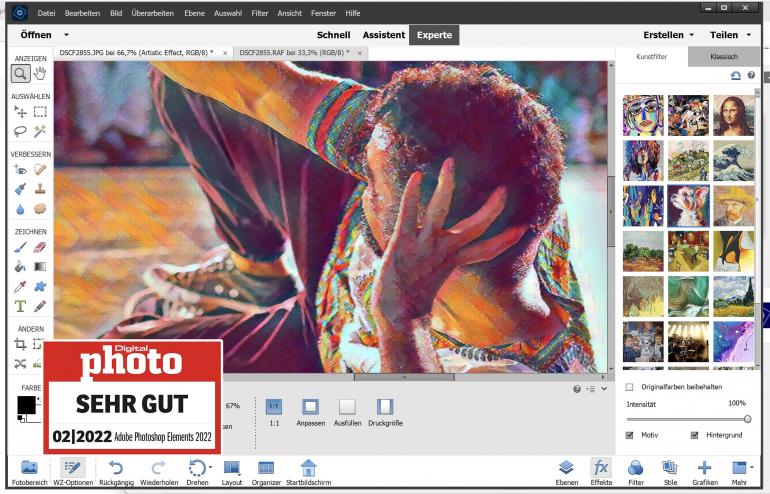The width and height of the screenshot is (770, 494).
Task: Collapse the tool options bar chevron
Action: pyautogui.click(x=605, y=389)
